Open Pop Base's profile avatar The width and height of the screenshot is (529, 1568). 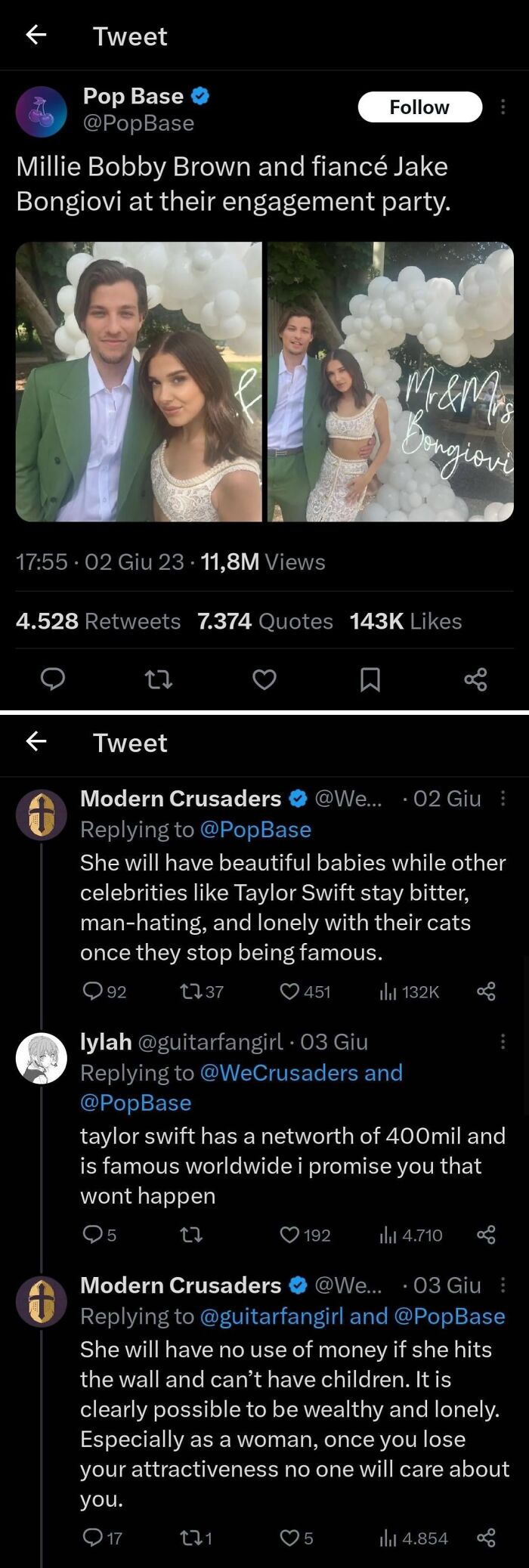[42, 107]
